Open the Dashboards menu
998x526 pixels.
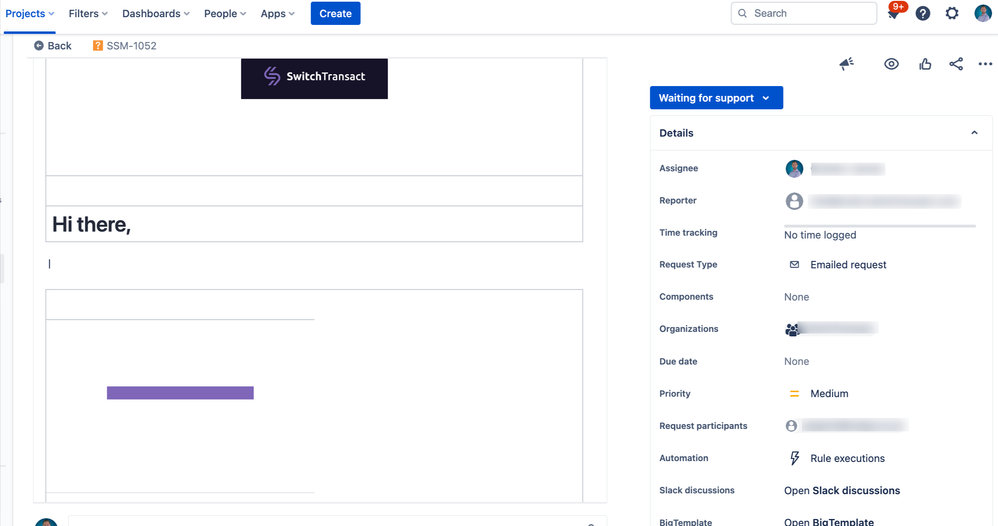(x=156, y=13)
